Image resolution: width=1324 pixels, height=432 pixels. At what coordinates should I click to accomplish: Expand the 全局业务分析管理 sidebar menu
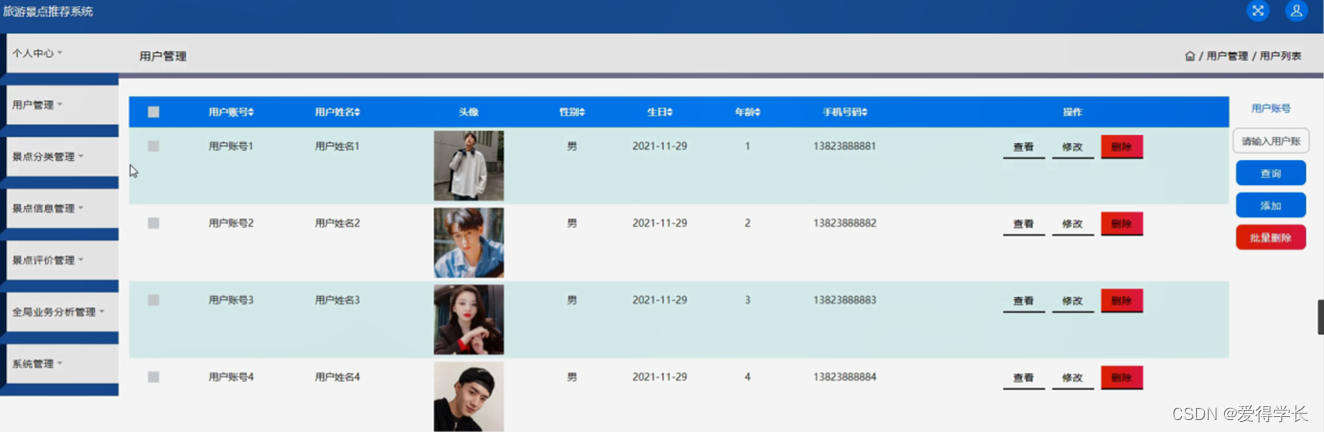coord(62,312)
